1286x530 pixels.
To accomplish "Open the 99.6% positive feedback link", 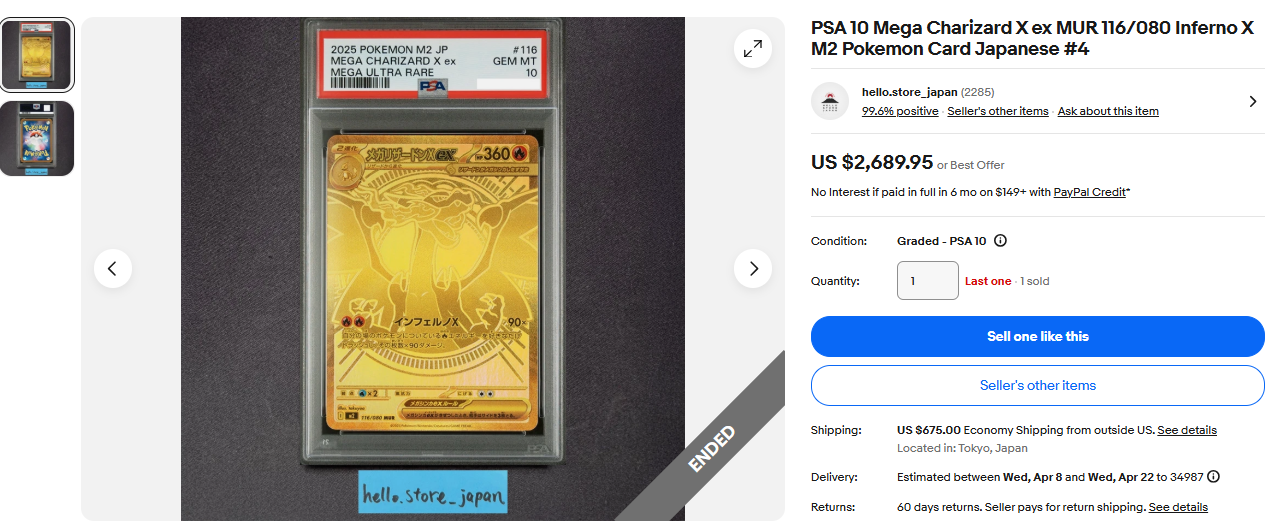I will [x=900, y=111].
